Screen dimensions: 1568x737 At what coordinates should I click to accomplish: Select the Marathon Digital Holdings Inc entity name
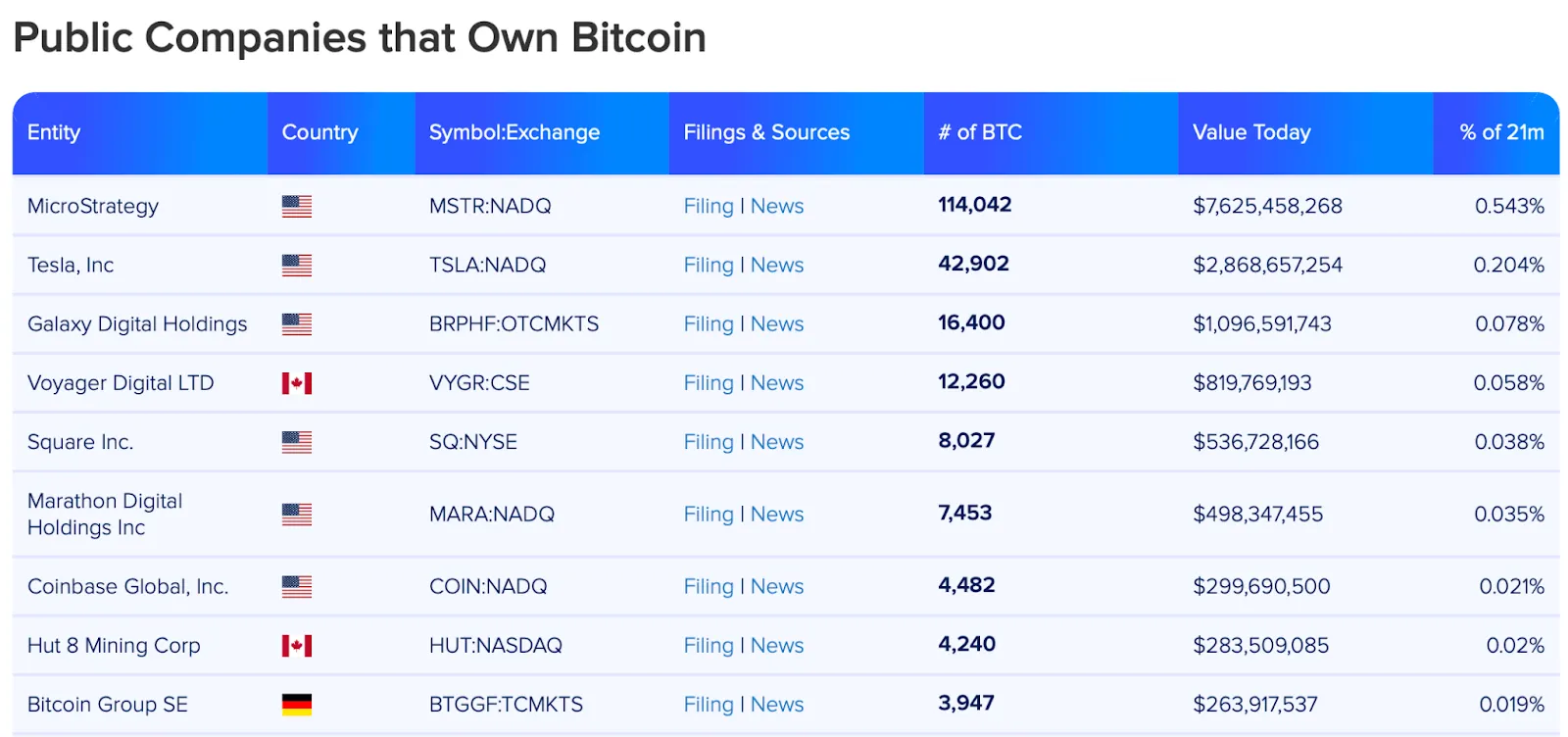pos(104,514)
